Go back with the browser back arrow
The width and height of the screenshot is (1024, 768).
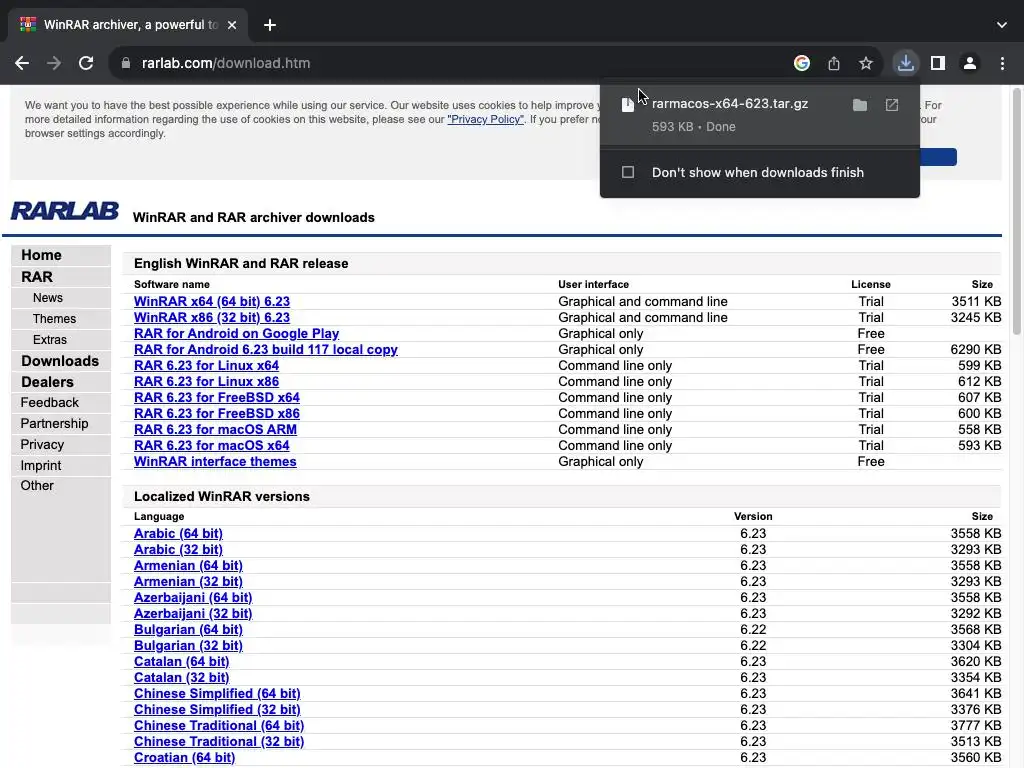tap(22, 63)
